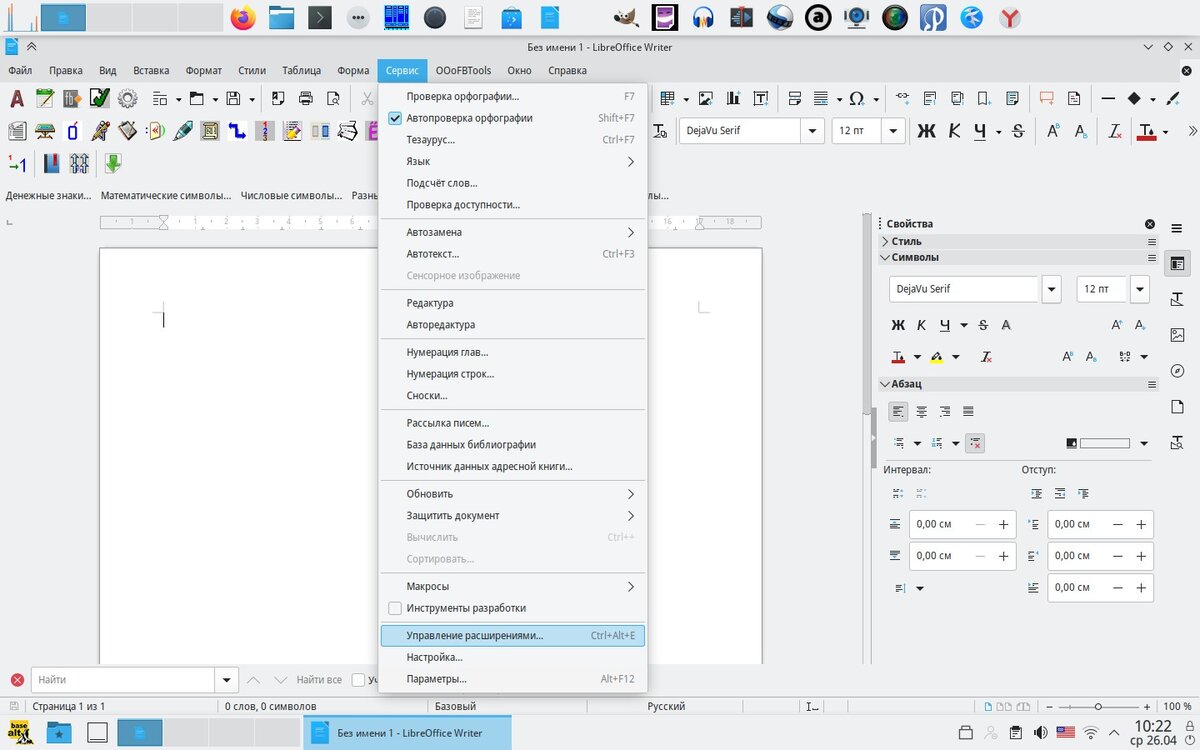Click LibreOffice Writer taskbar button
Image resolution: width=1200 pixels, height=750 pixels.
point(407,733)
